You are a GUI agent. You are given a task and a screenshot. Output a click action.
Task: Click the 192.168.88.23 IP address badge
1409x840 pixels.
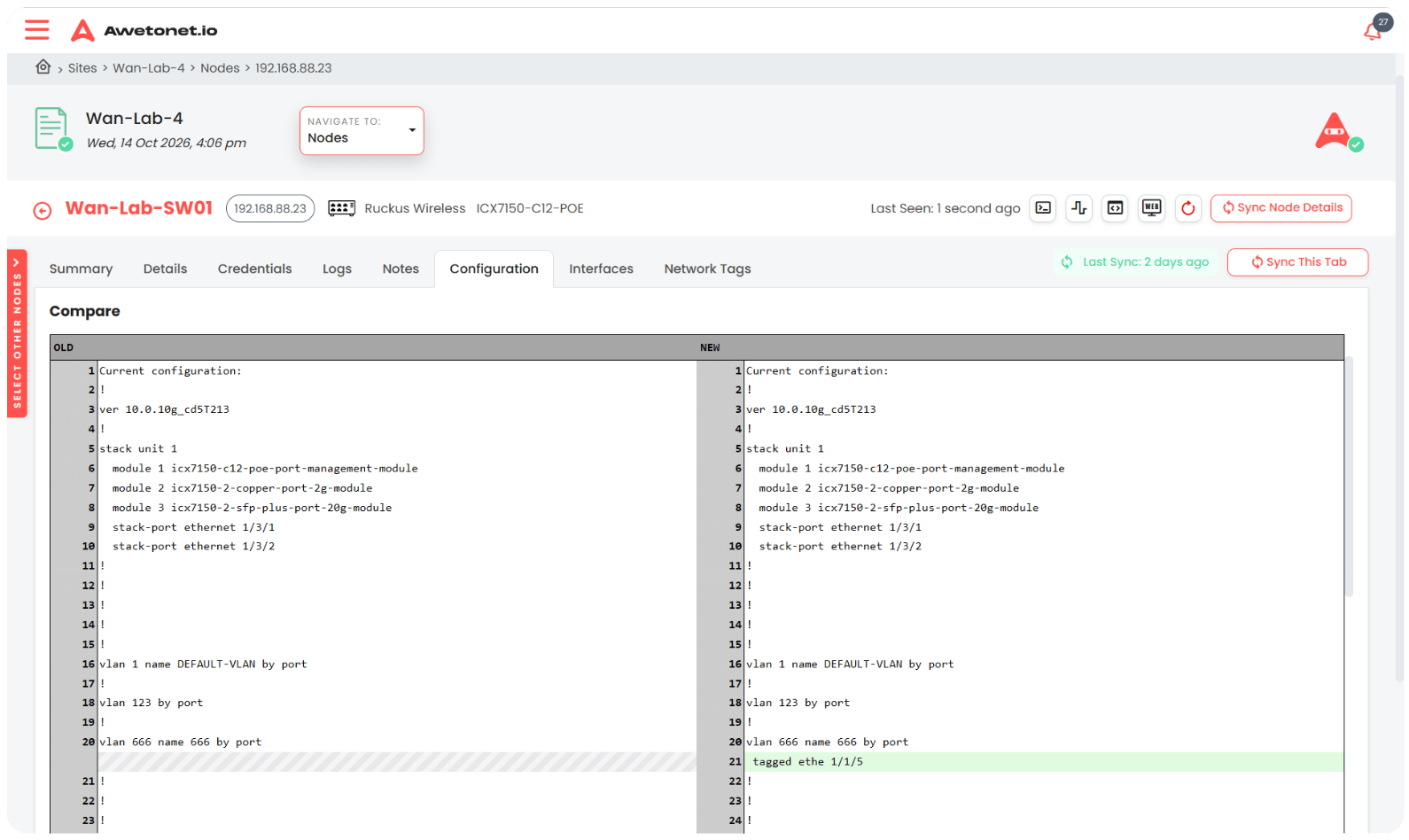(270, 208)
